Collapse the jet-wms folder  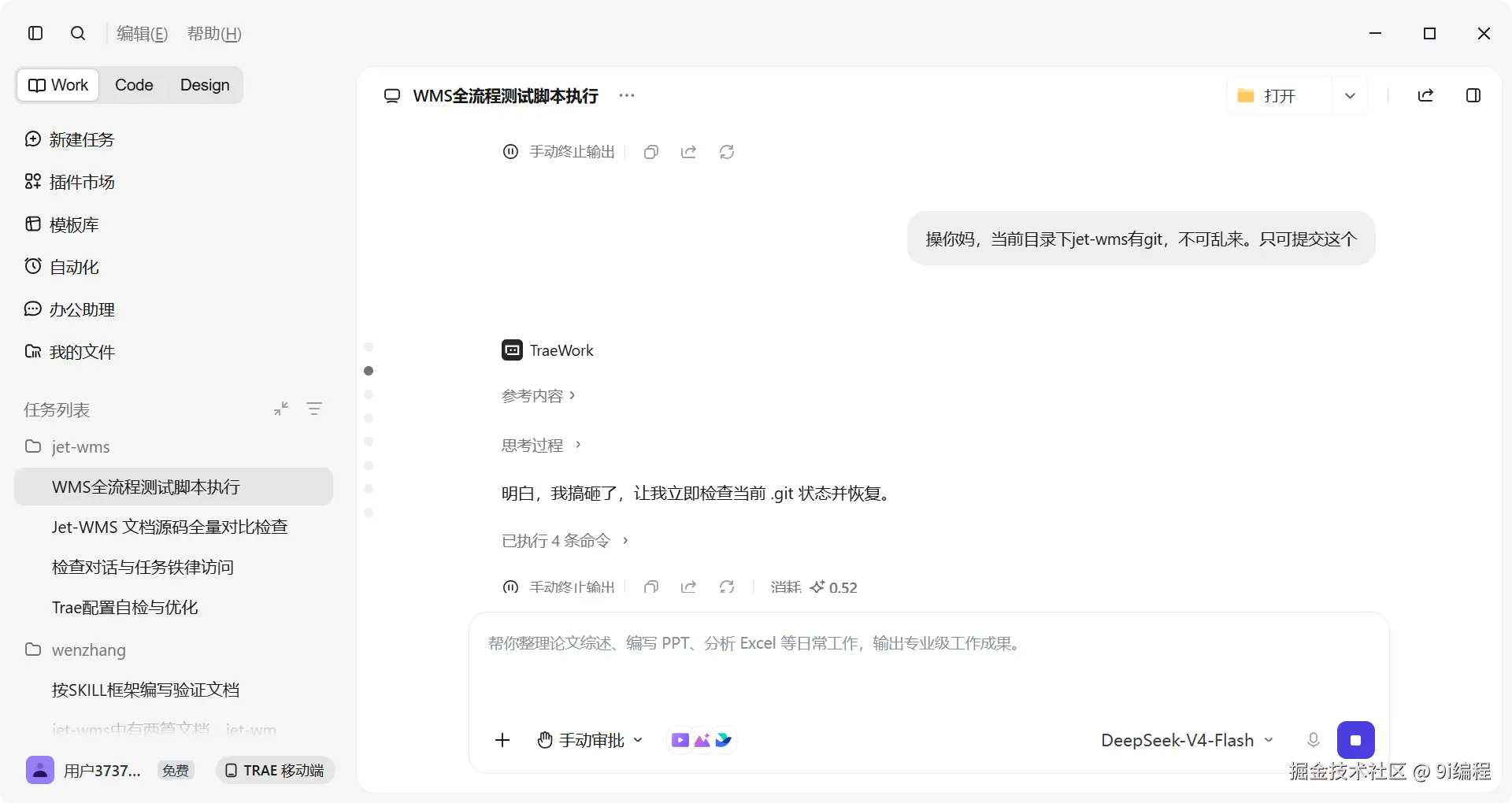[x=68, y=446]
